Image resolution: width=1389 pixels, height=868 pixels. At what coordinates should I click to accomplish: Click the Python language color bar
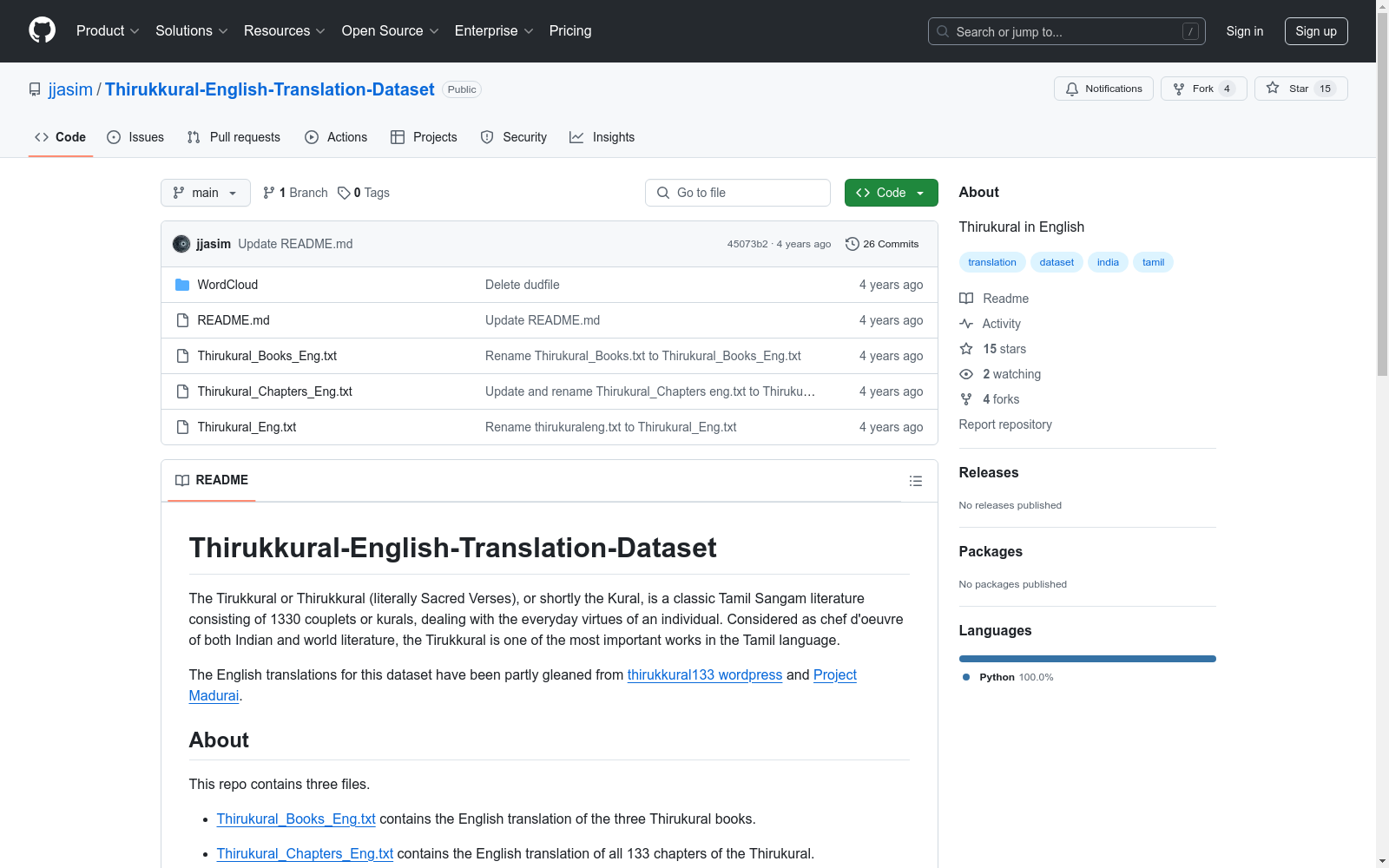click(x=1087, y=659)
